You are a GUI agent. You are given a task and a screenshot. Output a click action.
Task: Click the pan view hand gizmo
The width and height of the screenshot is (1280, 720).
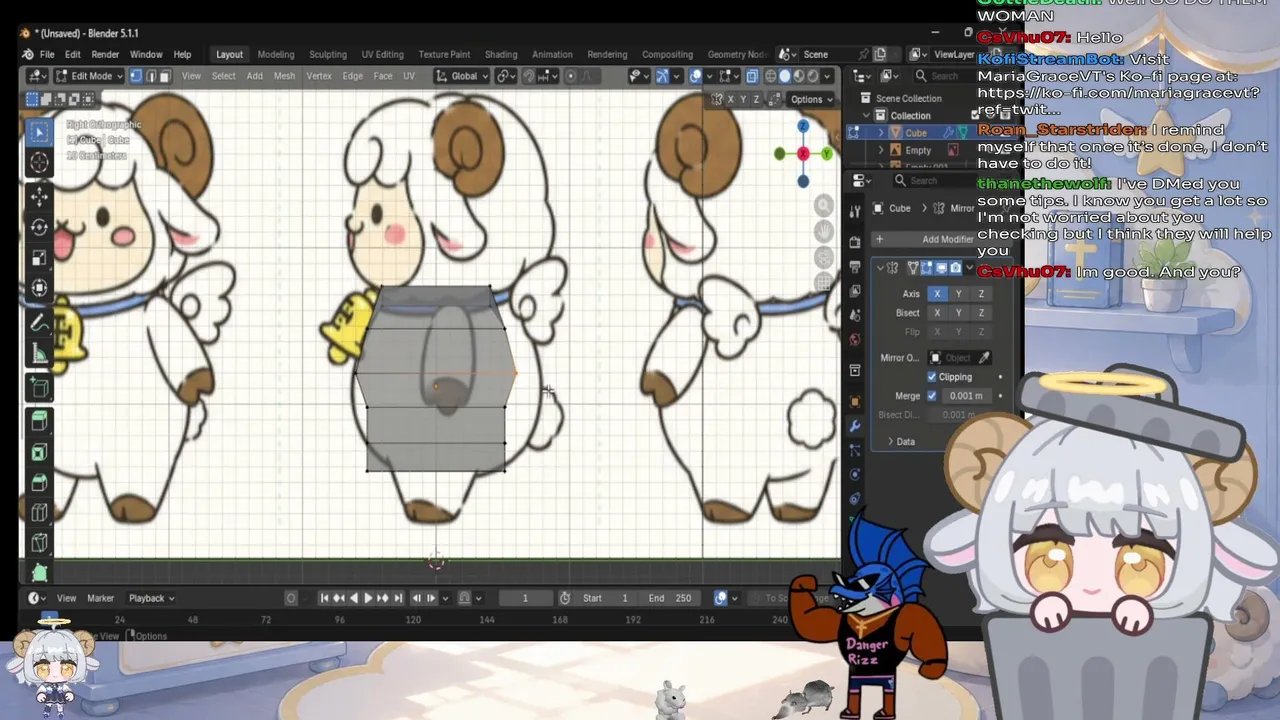click(x=824, y=231)
